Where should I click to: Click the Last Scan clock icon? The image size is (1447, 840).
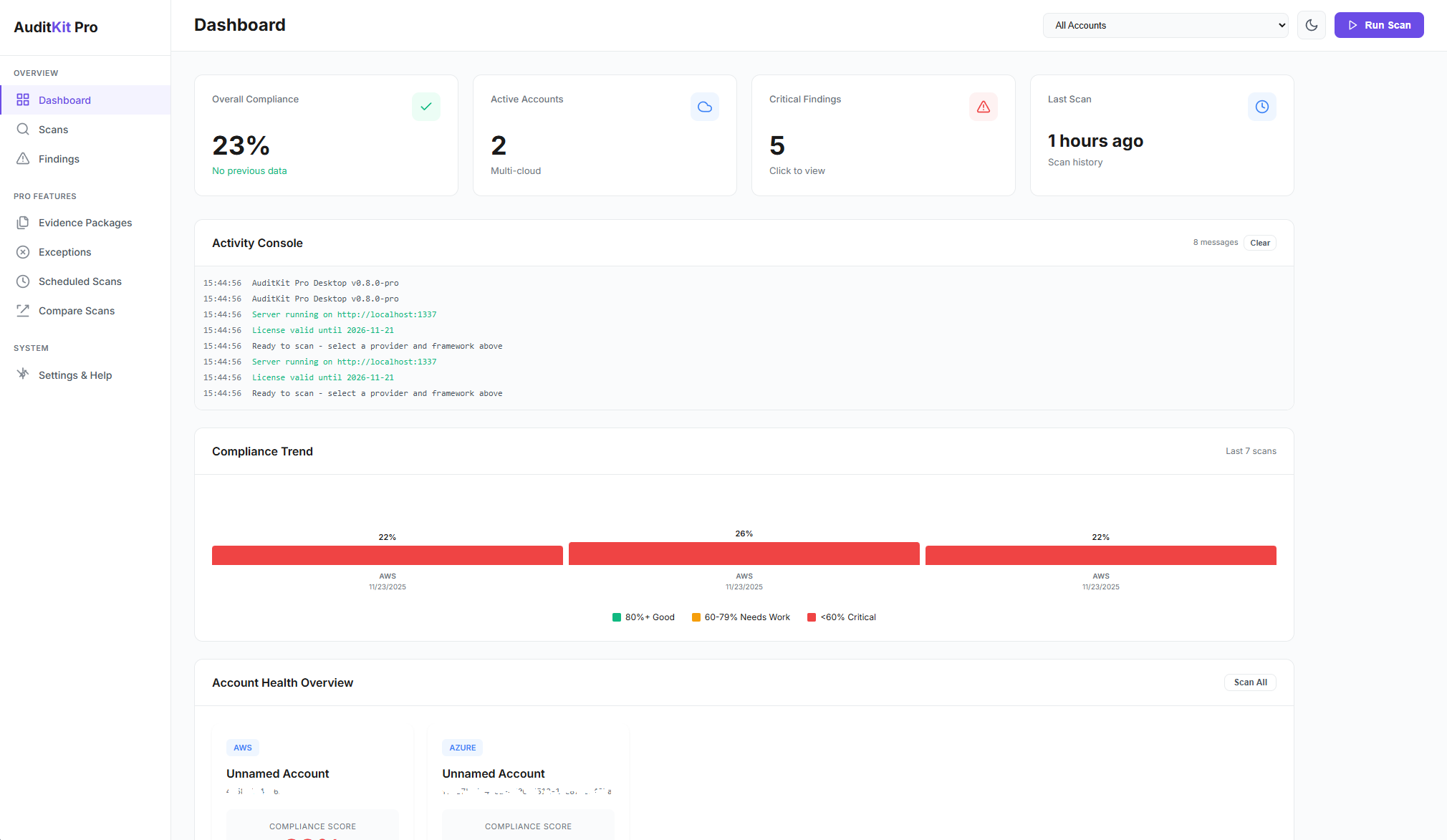[1261, 107]
